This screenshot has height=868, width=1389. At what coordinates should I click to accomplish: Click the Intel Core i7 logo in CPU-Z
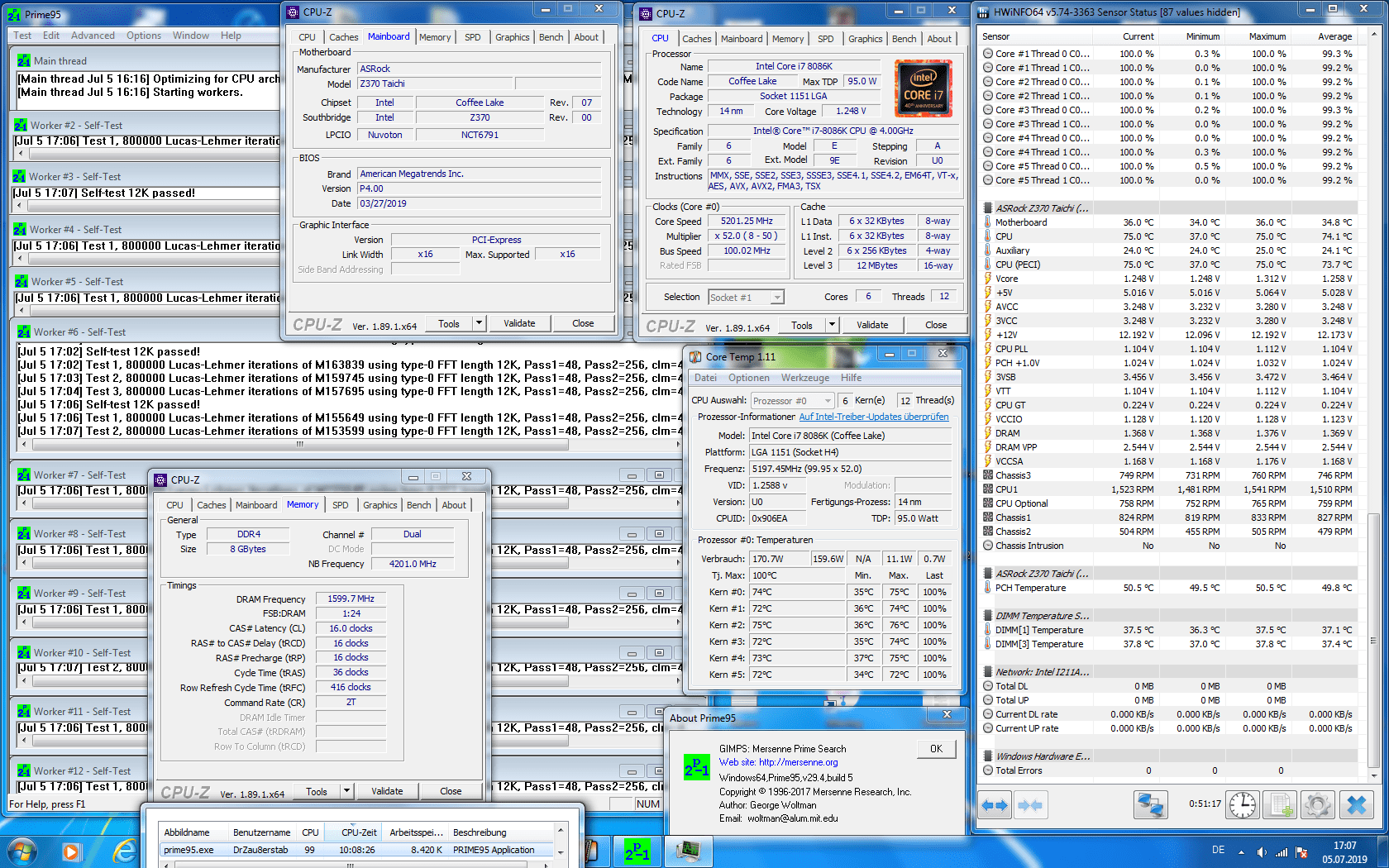pyautogui.click(x=923, y=88)
